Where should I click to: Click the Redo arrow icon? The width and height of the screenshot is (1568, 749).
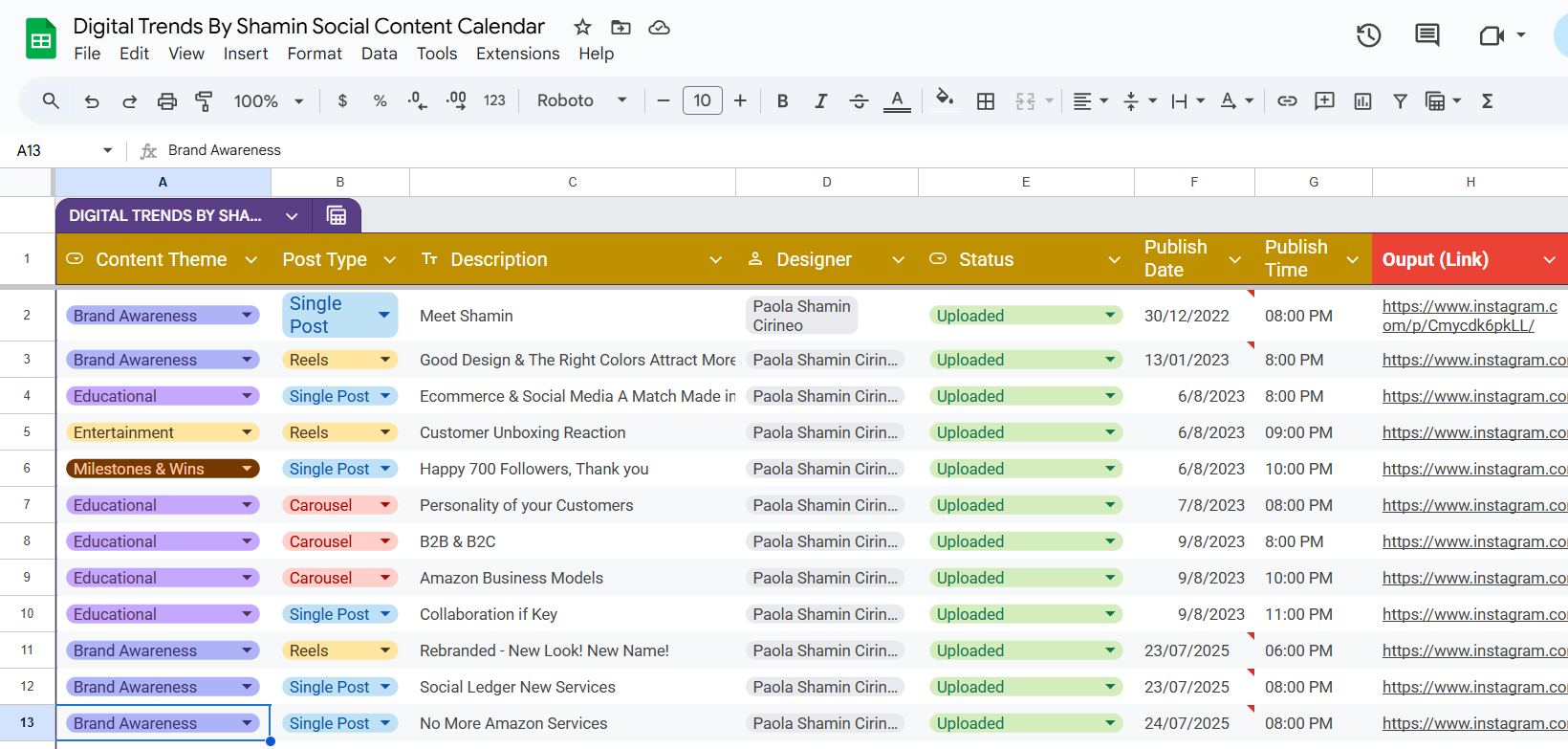129,100
